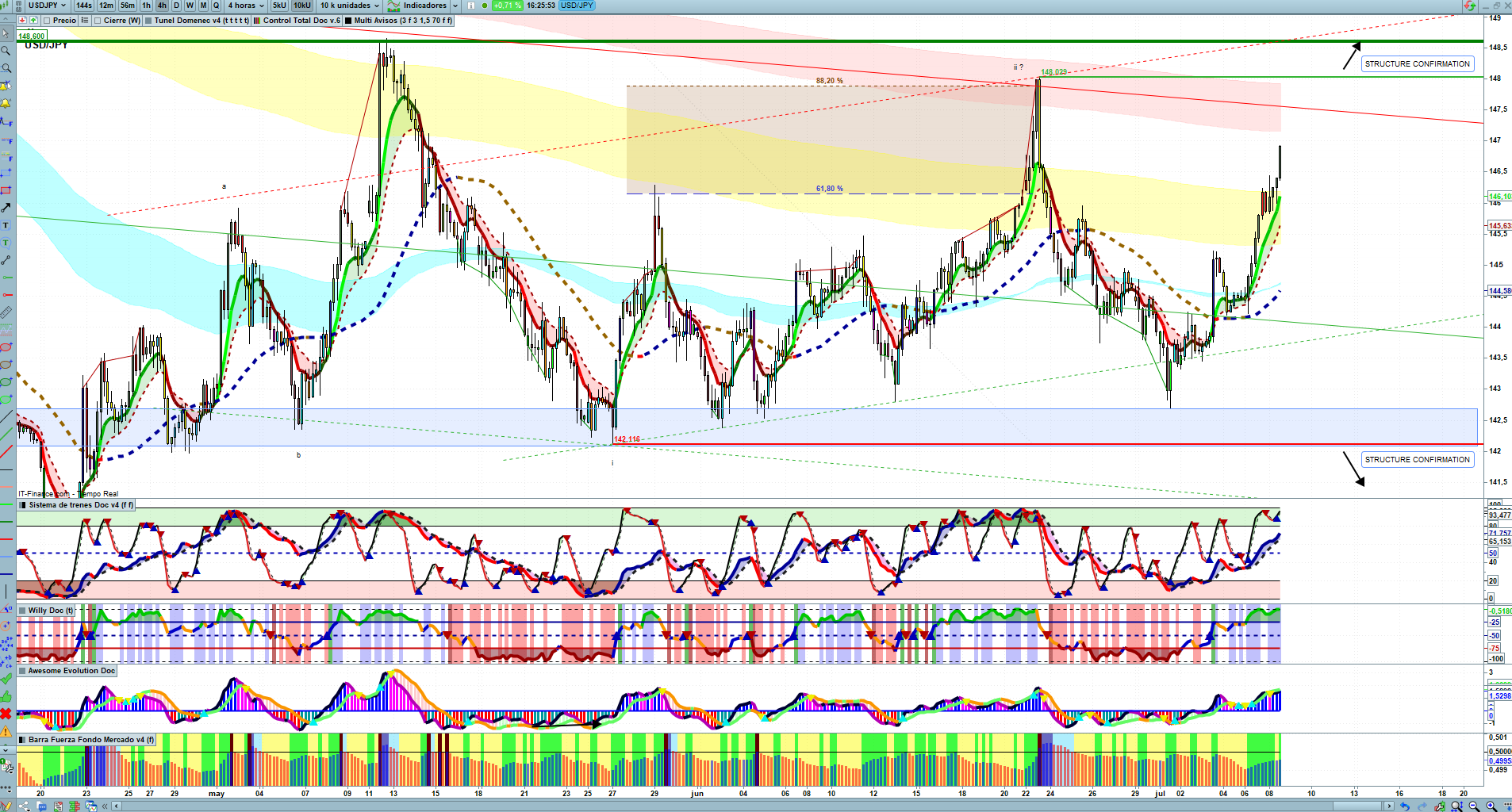Select the dashed-area zoom magnifier tool
Viewport: 1512px width, 812px height.
(6, 68)
